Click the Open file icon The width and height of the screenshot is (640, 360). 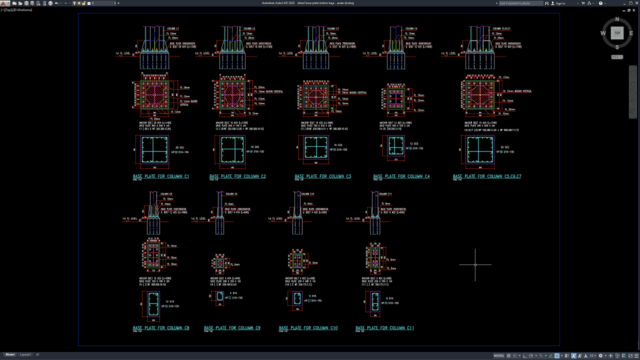click(x=20, y=3)
